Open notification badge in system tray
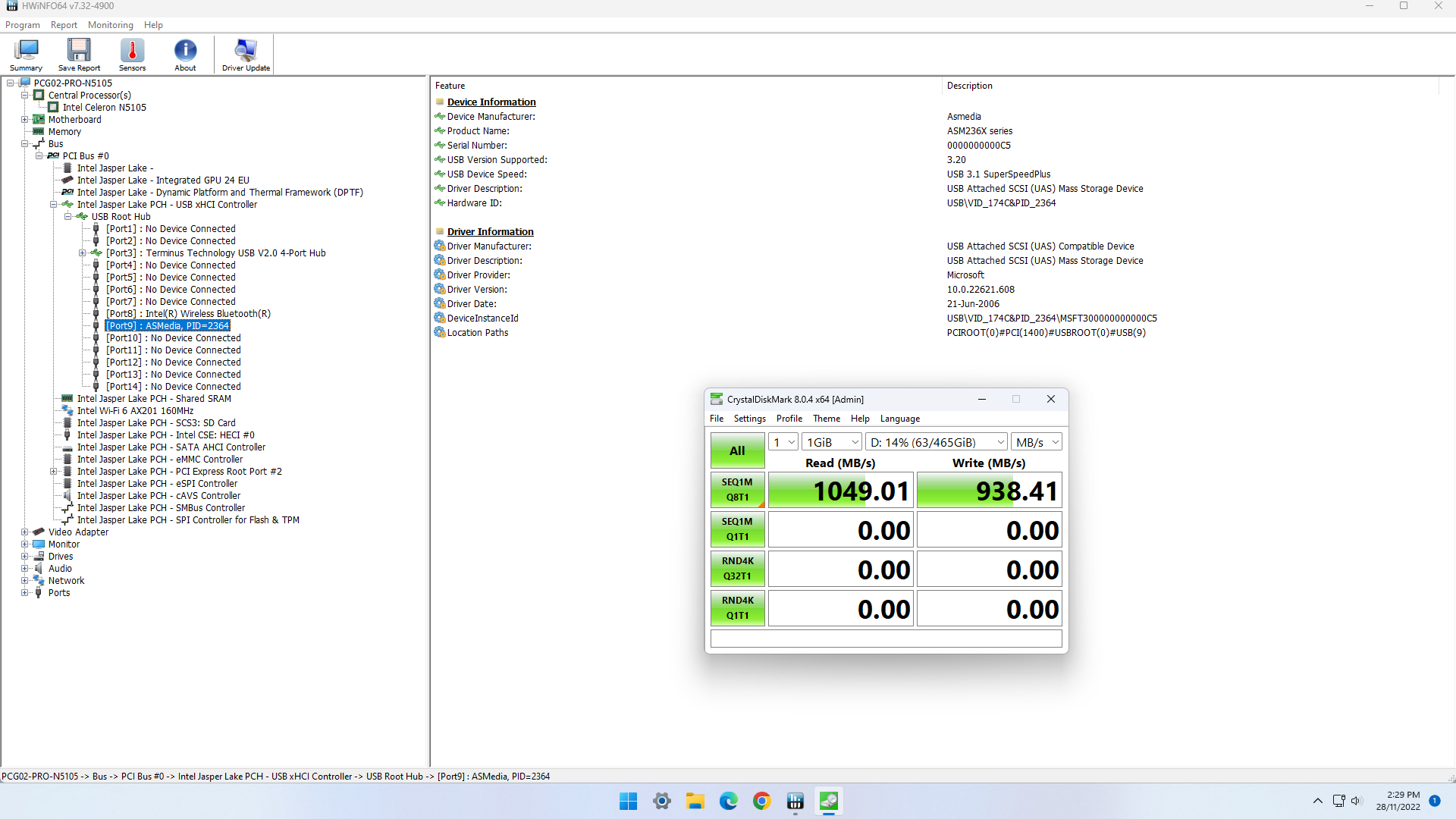 [1435, 801]
